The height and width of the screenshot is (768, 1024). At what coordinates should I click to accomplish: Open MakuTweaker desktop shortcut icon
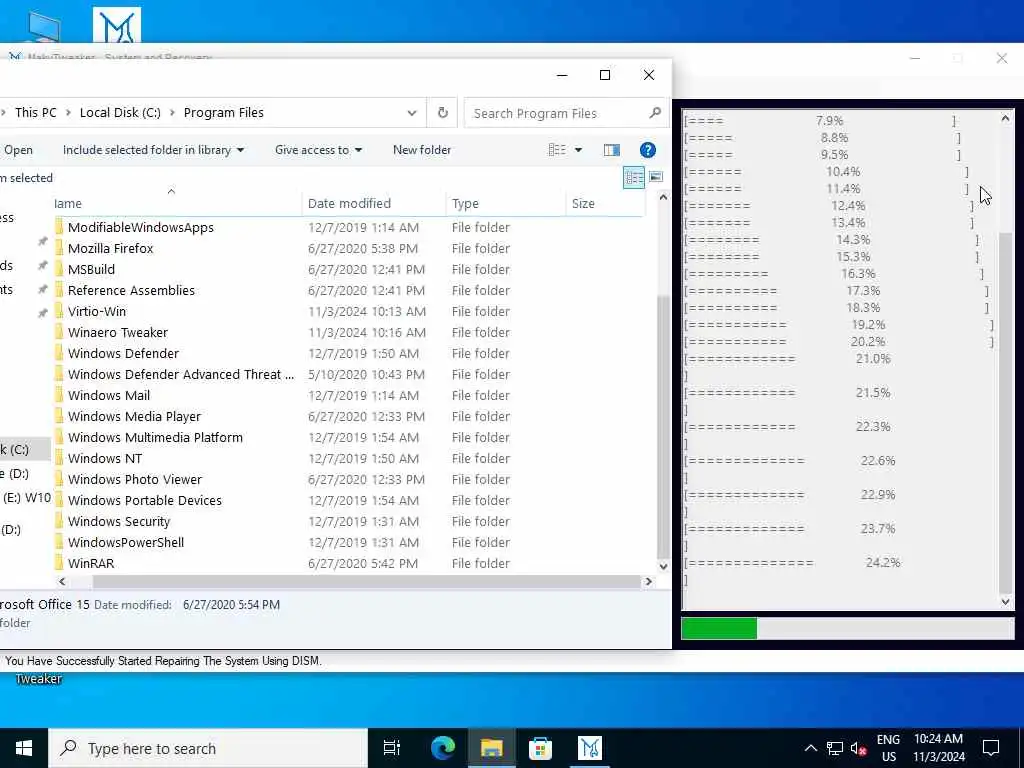coord(116,25)
